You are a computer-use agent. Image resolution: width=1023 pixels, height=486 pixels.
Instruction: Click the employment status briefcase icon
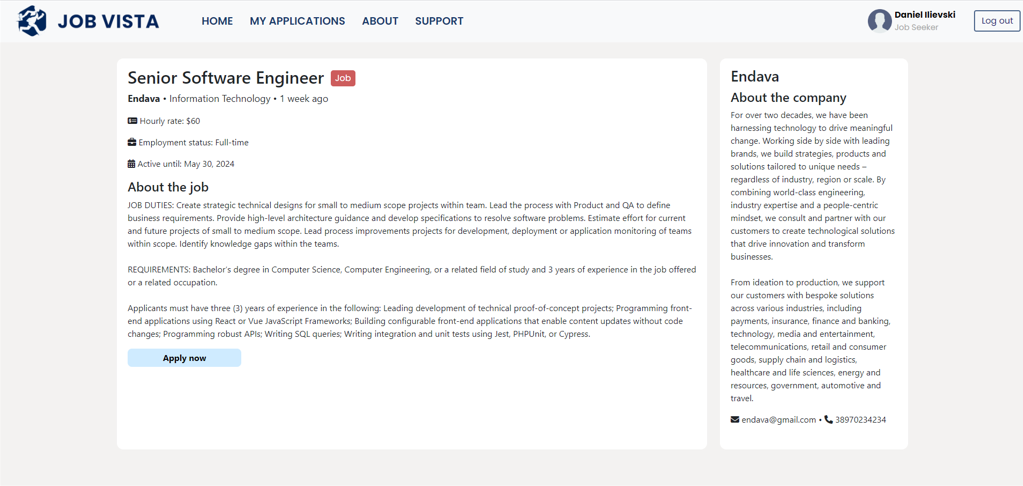pos(132,142)
